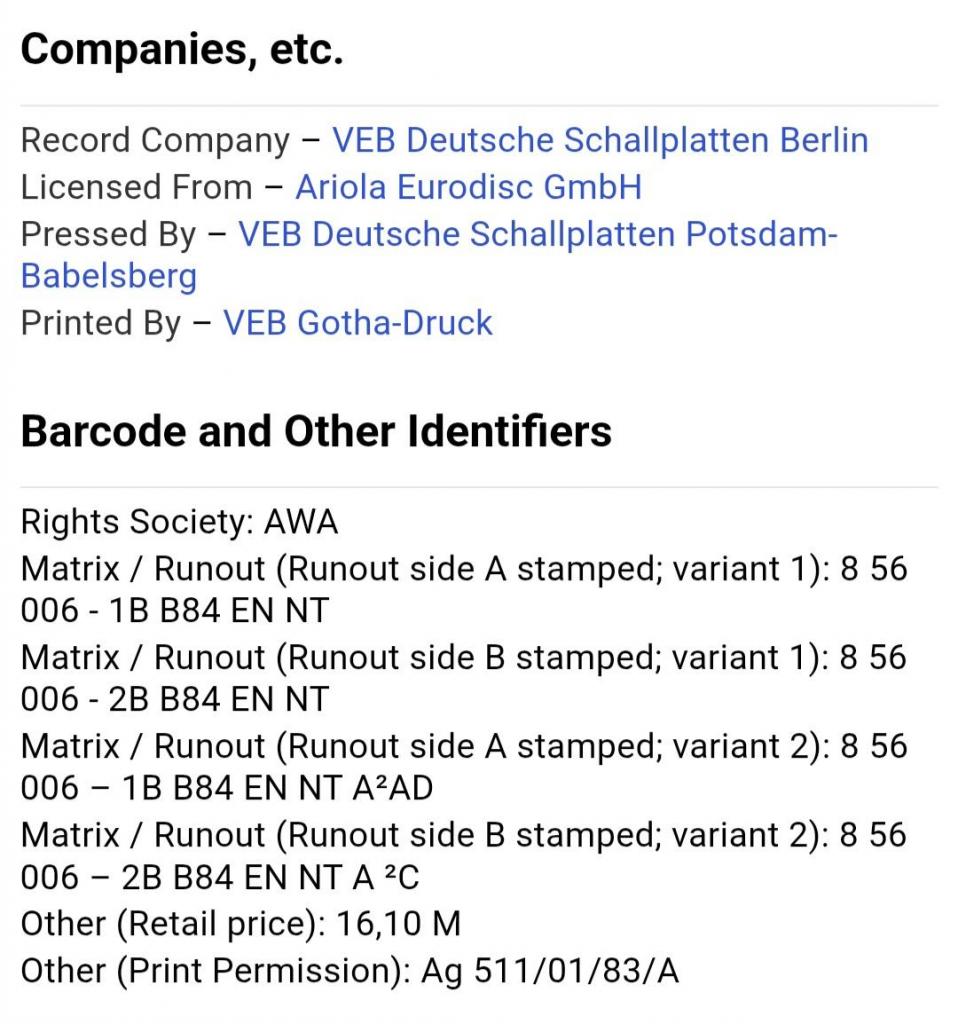Viewport: 958px width, 1024px height.
Task: Click the "Pressed By" label text
Action: coord(108,234)
